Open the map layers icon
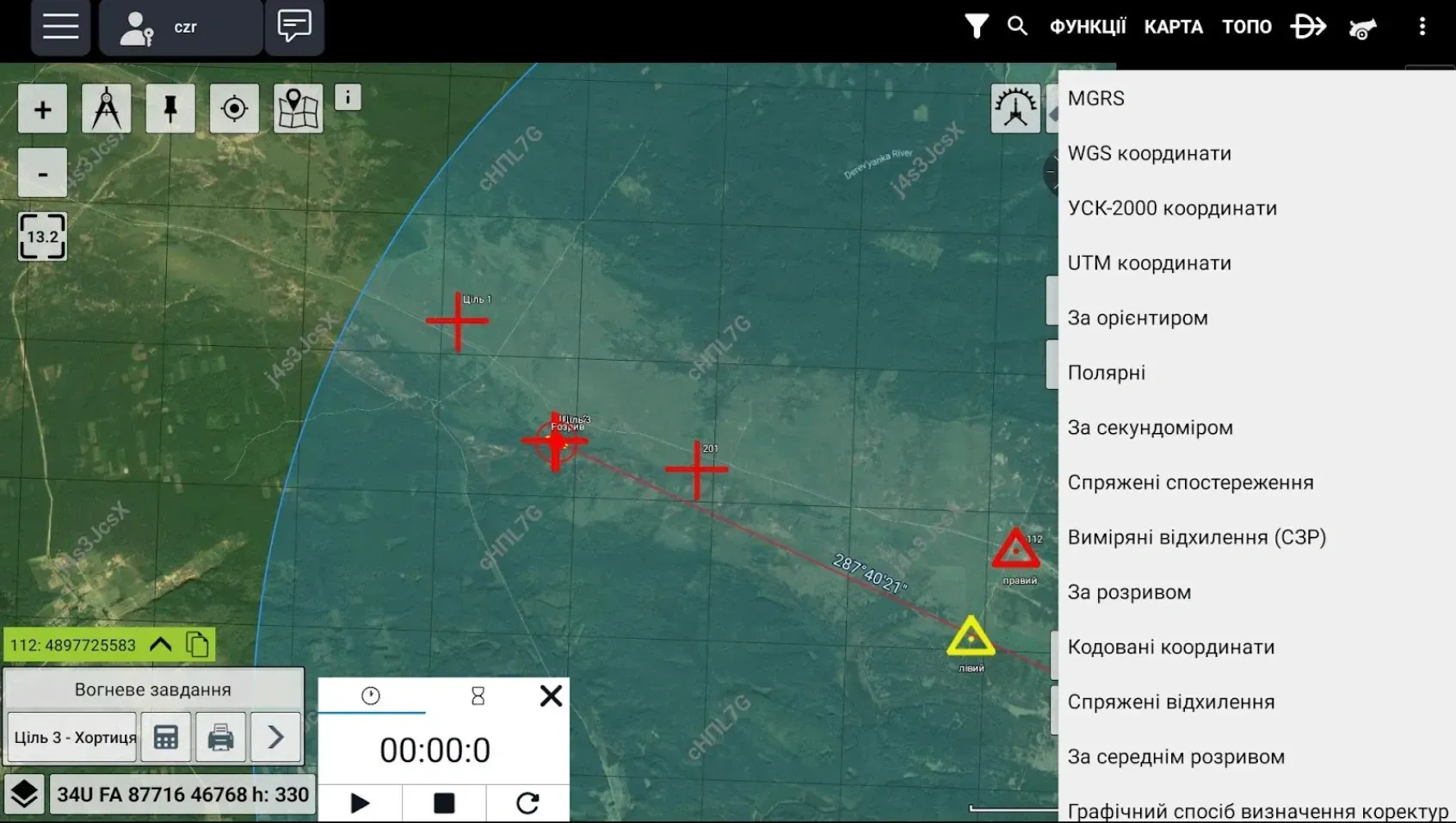Viewport: 1456px width, 823px height. (24, 794)
